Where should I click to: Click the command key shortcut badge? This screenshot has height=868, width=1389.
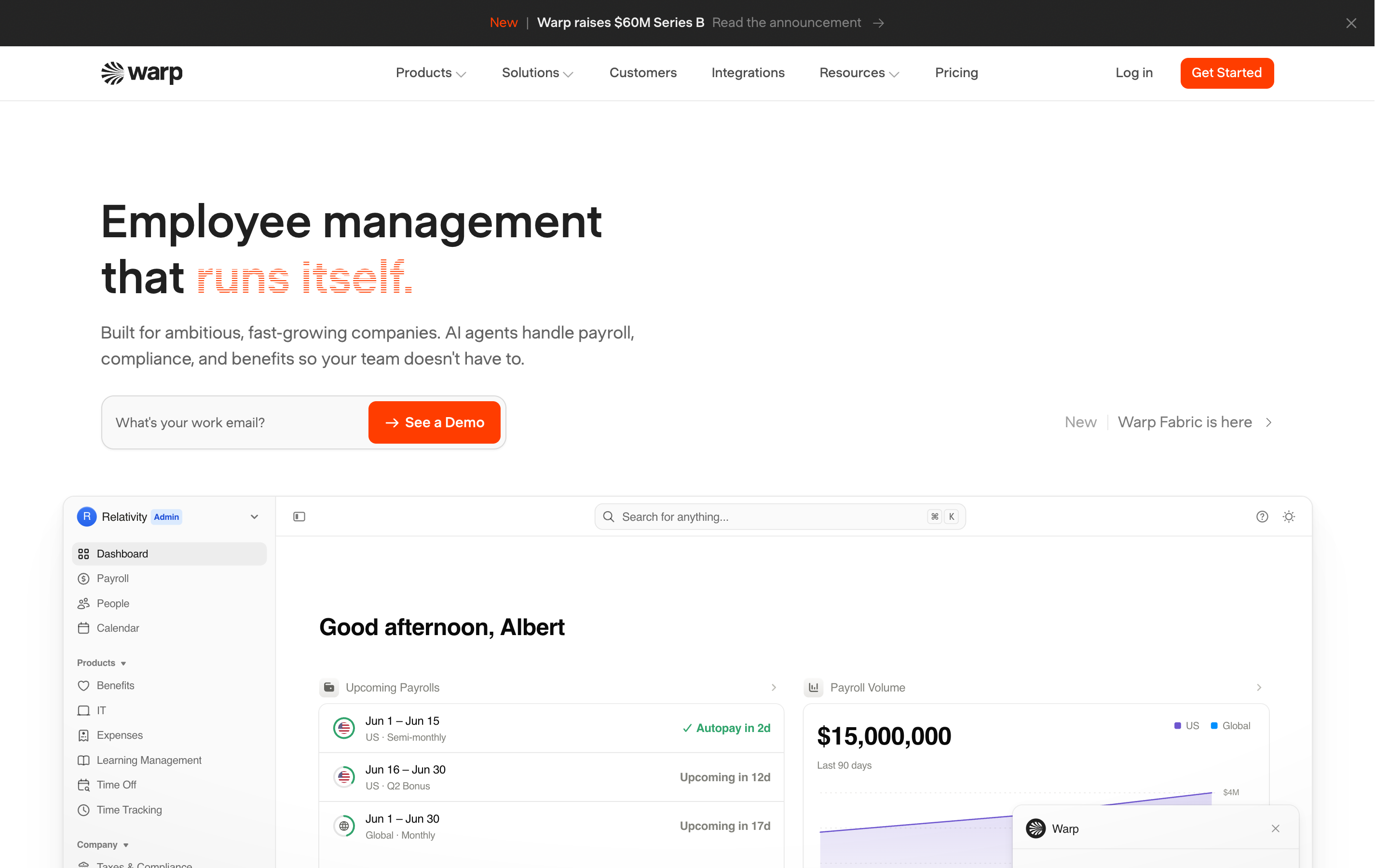[x=934, y=516]
